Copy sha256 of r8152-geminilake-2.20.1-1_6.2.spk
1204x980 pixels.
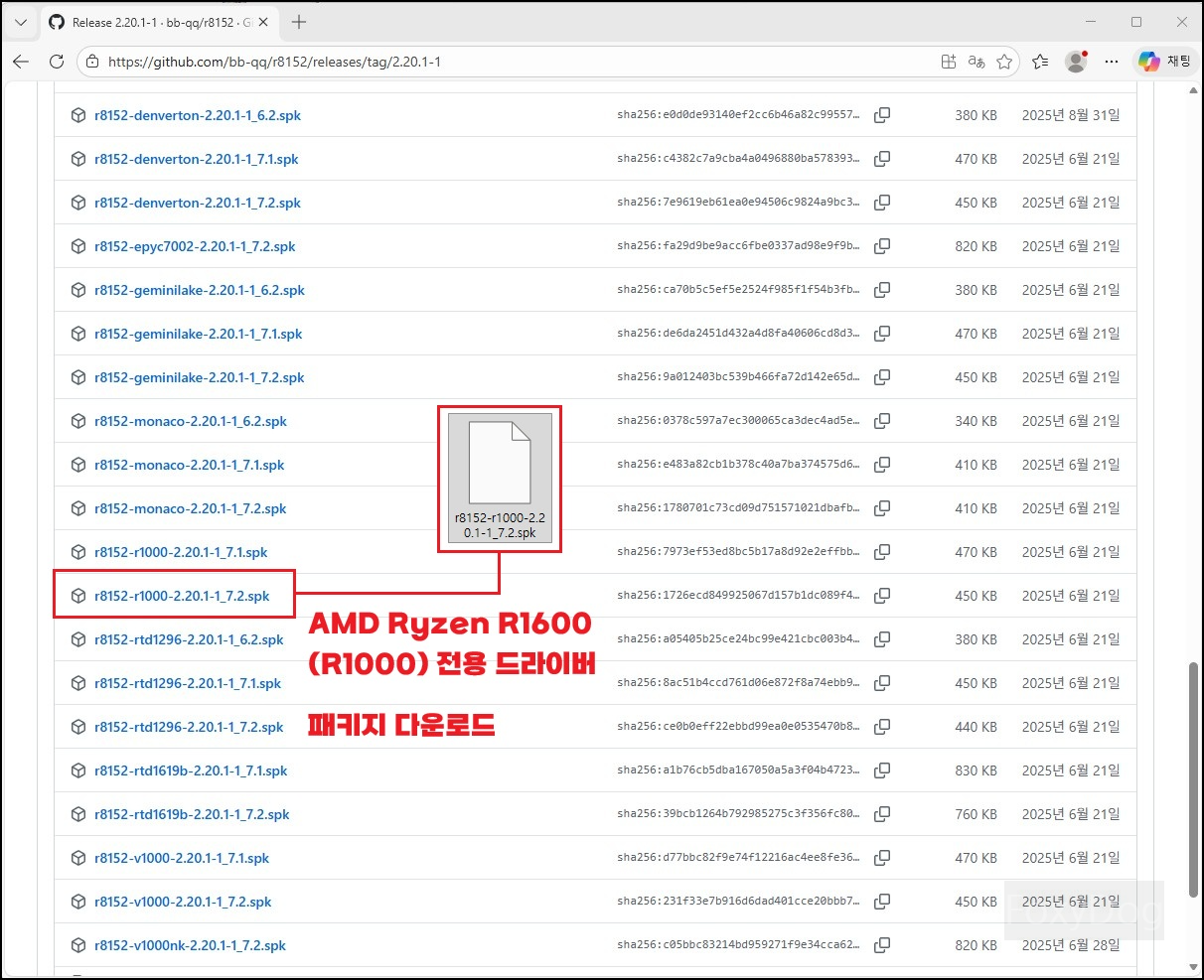point(881,290)
